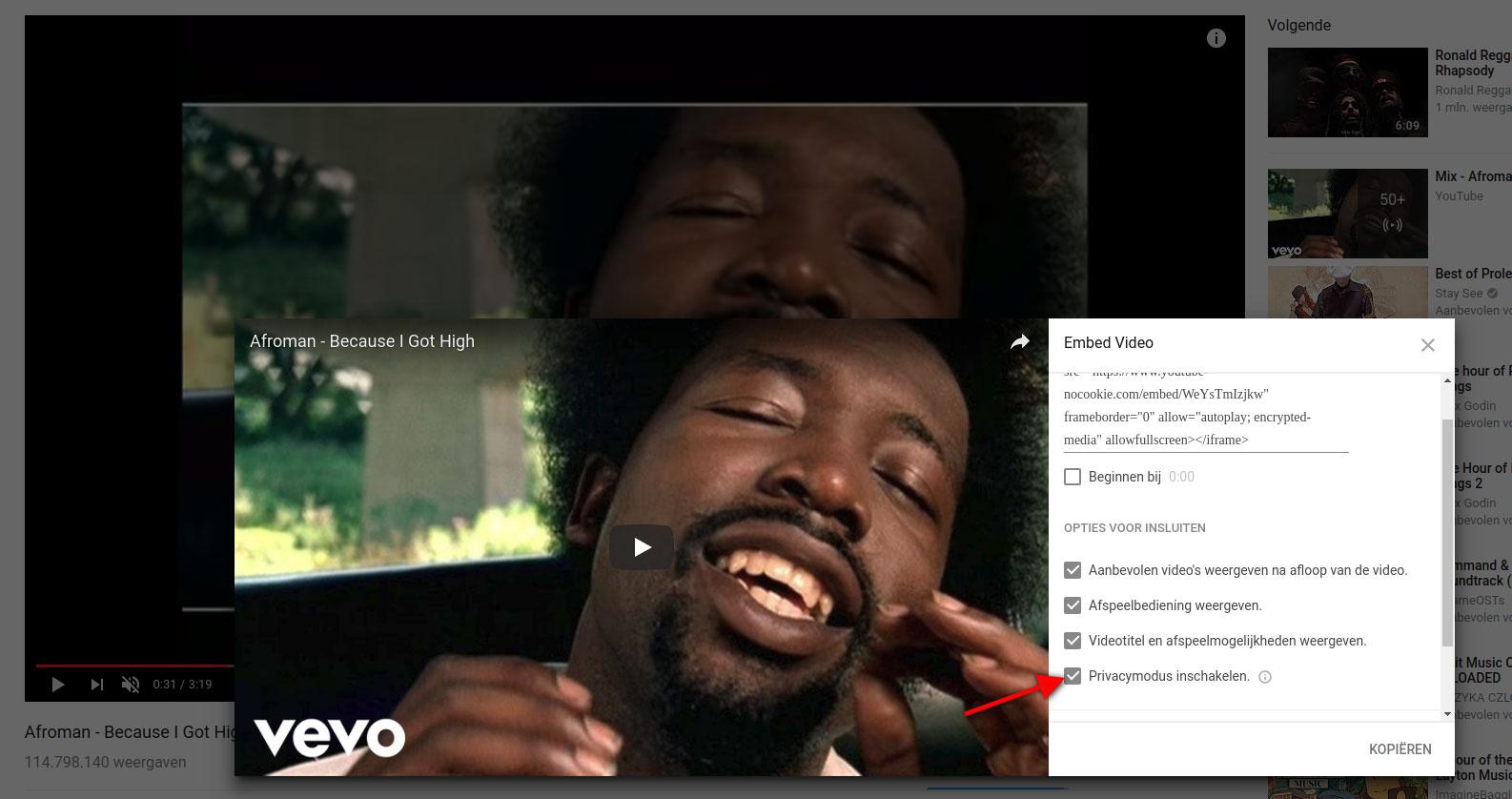Open the Mix - Afroman playlist thumbnail

click(1347, 214)
